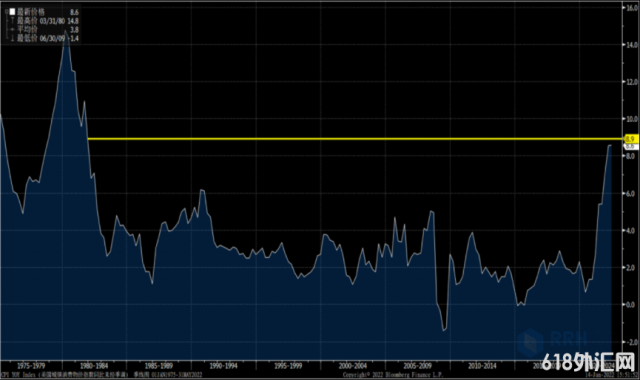Click the white series color swatch in legend
This screenshot has height=380, width=640.
coord(12,12)
